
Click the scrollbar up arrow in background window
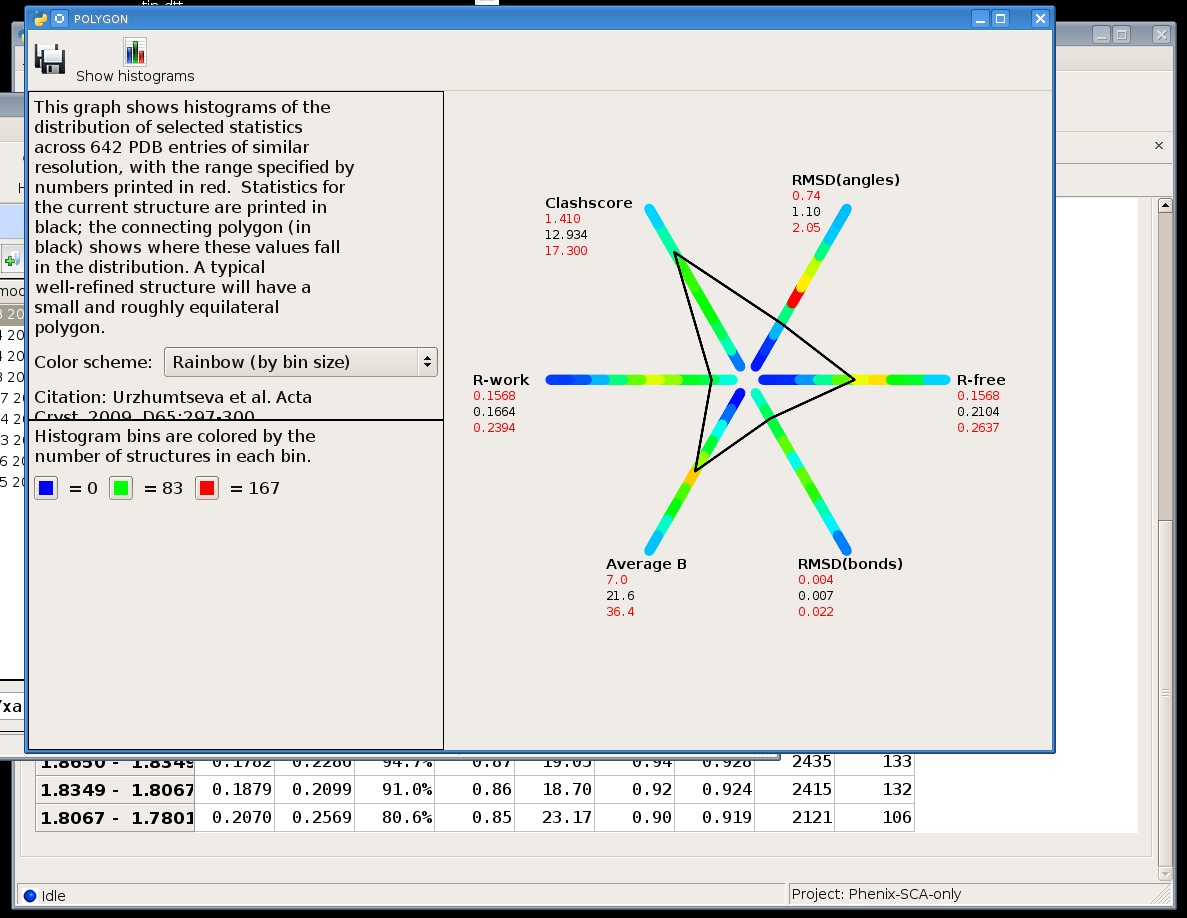1165,206
